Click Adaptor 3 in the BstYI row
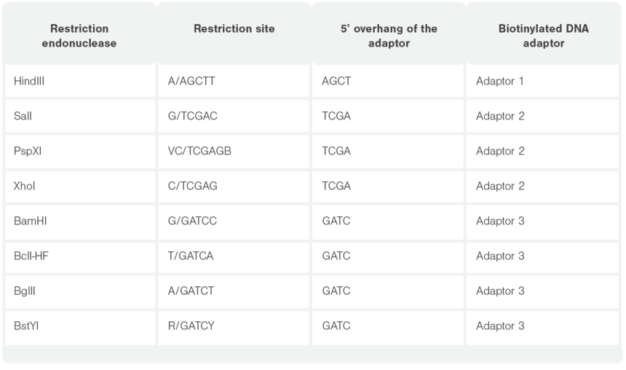The width and height of the screenshot is (626, 370). (x=543, y=326)
